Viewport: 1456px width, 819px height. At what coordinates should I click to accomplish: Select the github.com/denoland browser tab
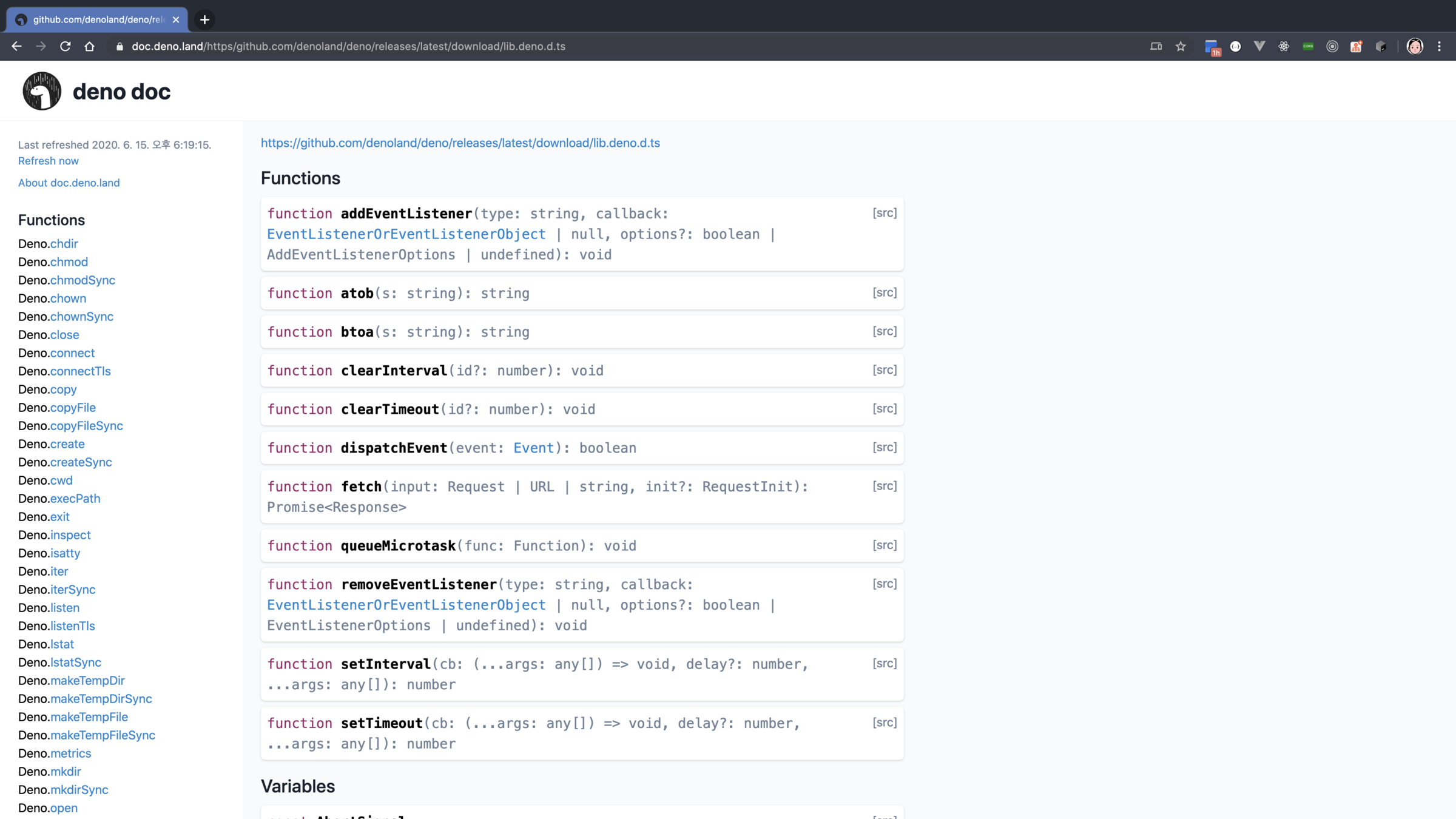click(x=97, y=19)
